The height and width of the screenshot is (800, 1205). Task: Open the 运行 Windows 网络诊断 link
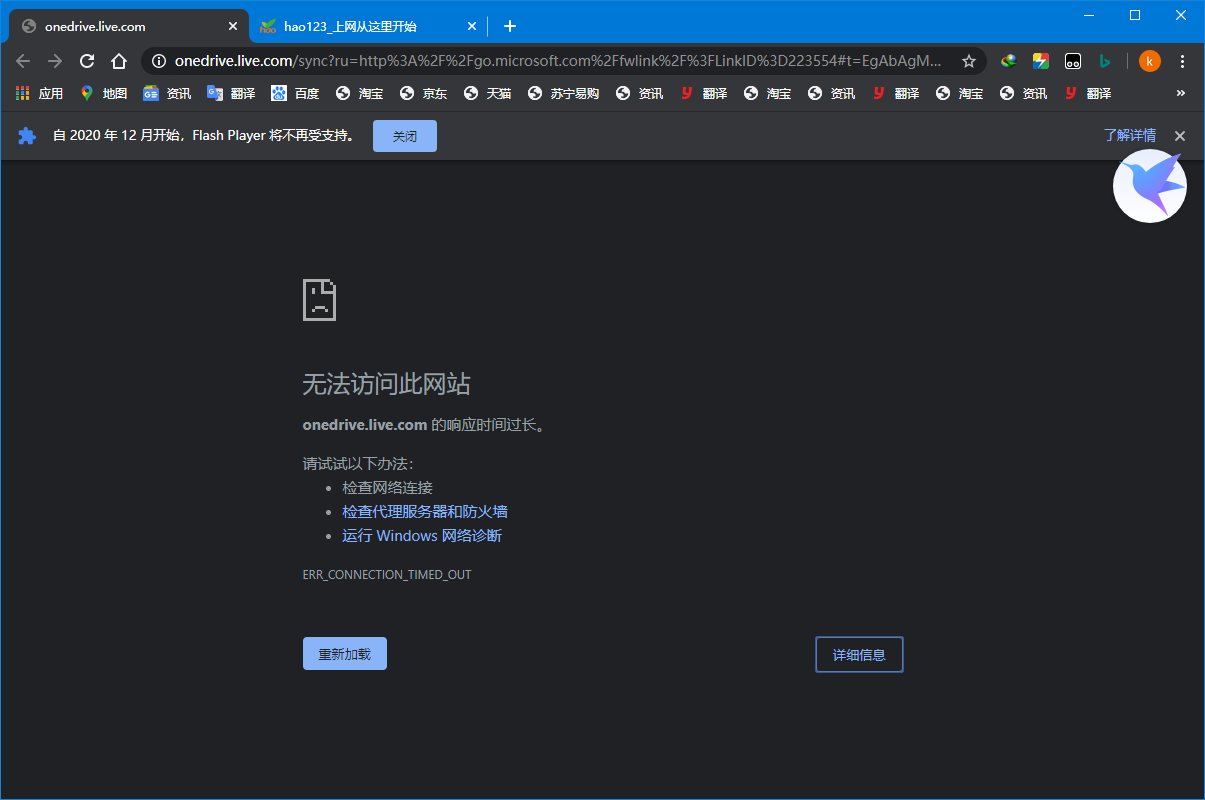422,536
